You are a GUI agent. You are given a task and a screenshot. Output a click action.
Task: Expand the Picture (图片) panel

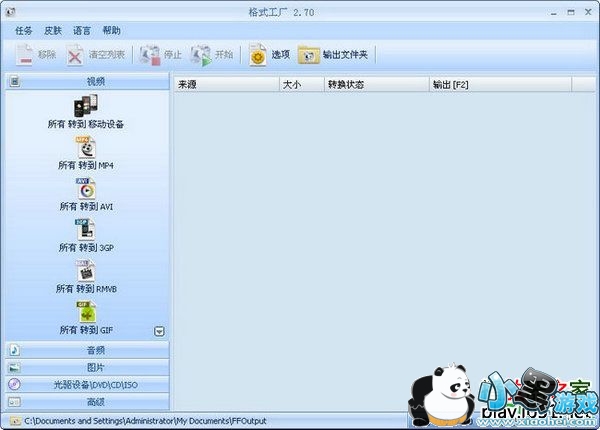(x=87, y=368)
